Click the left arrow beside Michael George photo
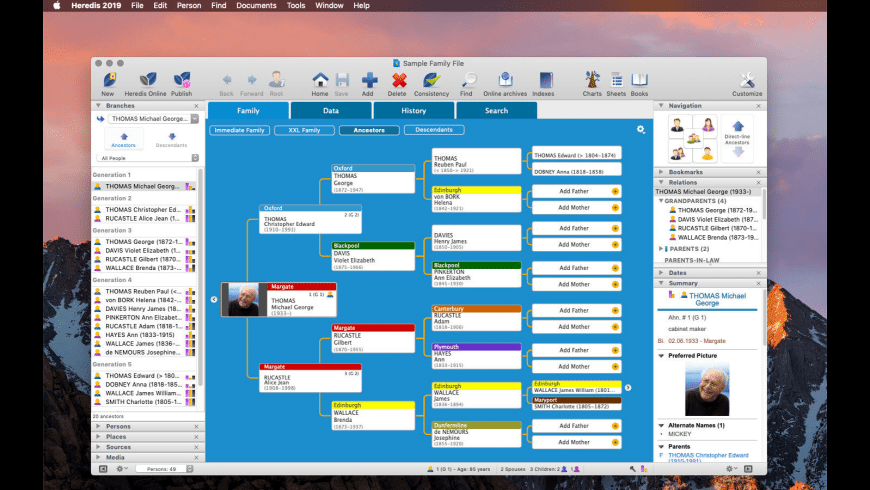This screenshot has height=490, width=870. [214, 299]
